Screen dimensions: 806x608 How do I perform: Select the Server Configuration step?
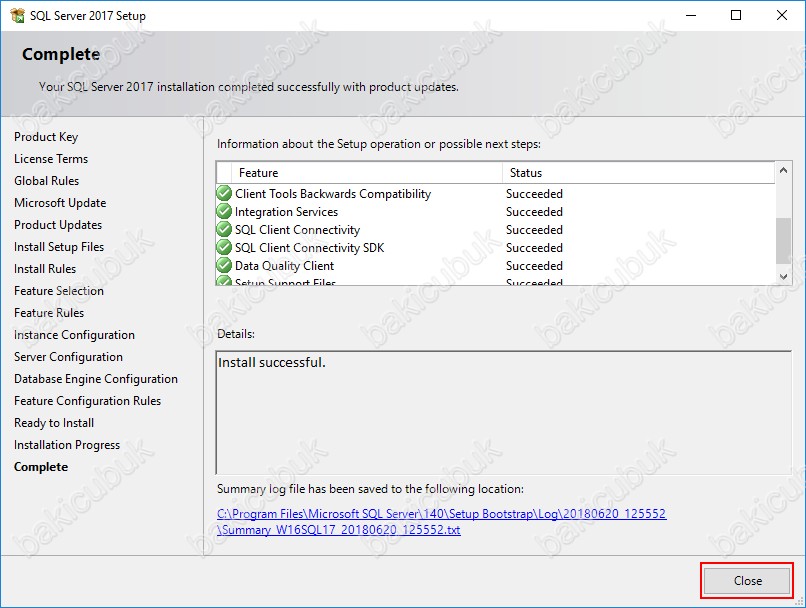(x=68, y=357)
